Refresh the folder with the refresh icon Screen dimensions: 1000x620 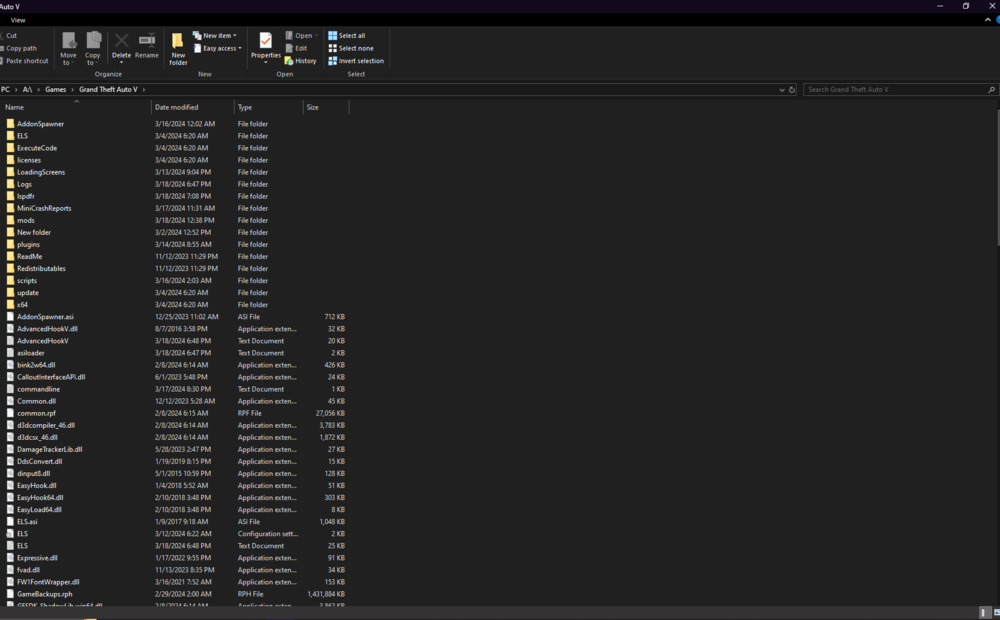pyautogui.click(x=791, y=89)
